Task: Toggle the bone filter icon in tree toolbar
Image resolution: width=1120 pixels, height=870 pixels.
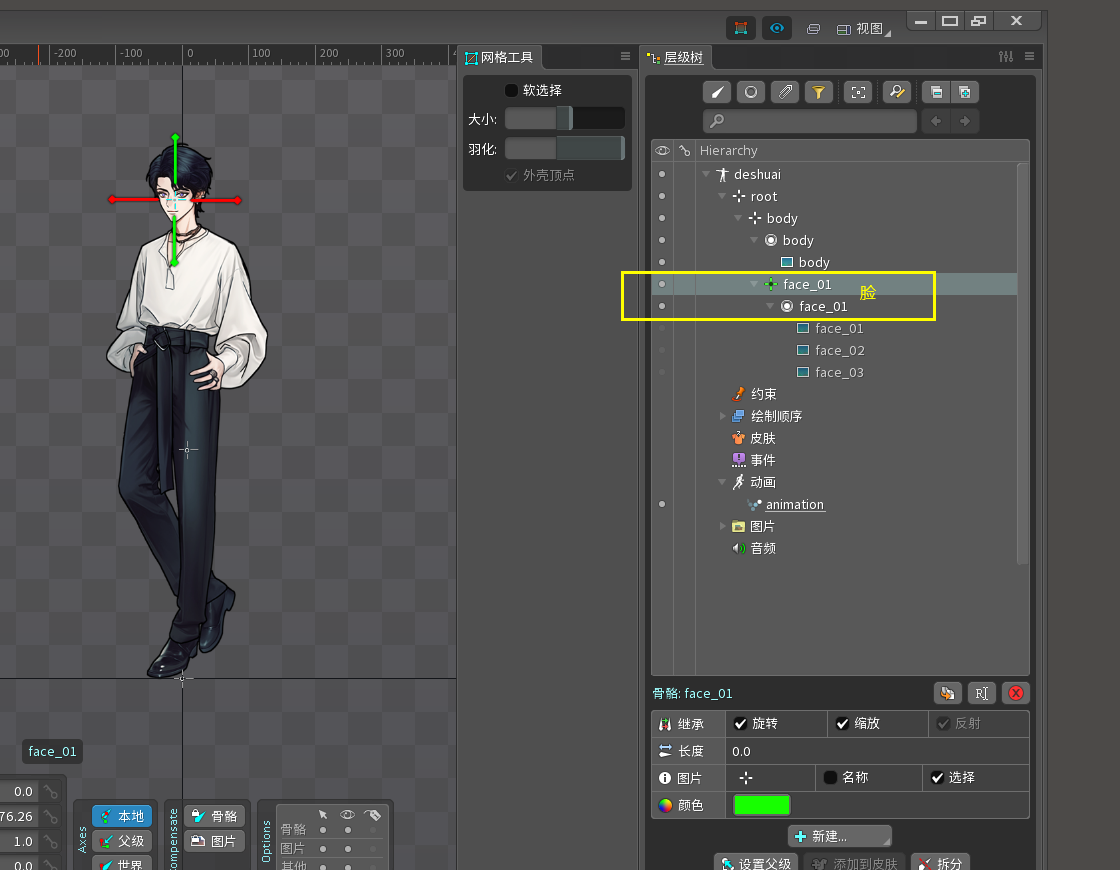Action: pos(717,92)
